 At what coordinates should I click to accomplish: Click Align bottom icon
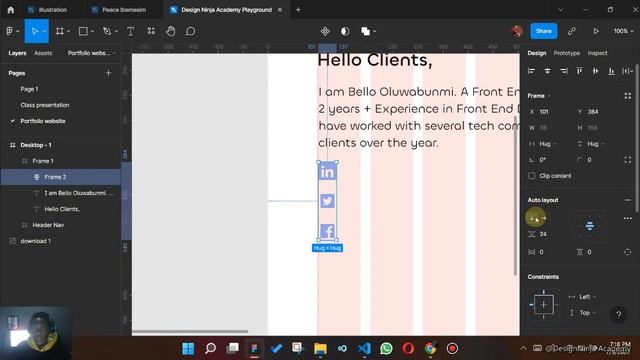point(611,71)
